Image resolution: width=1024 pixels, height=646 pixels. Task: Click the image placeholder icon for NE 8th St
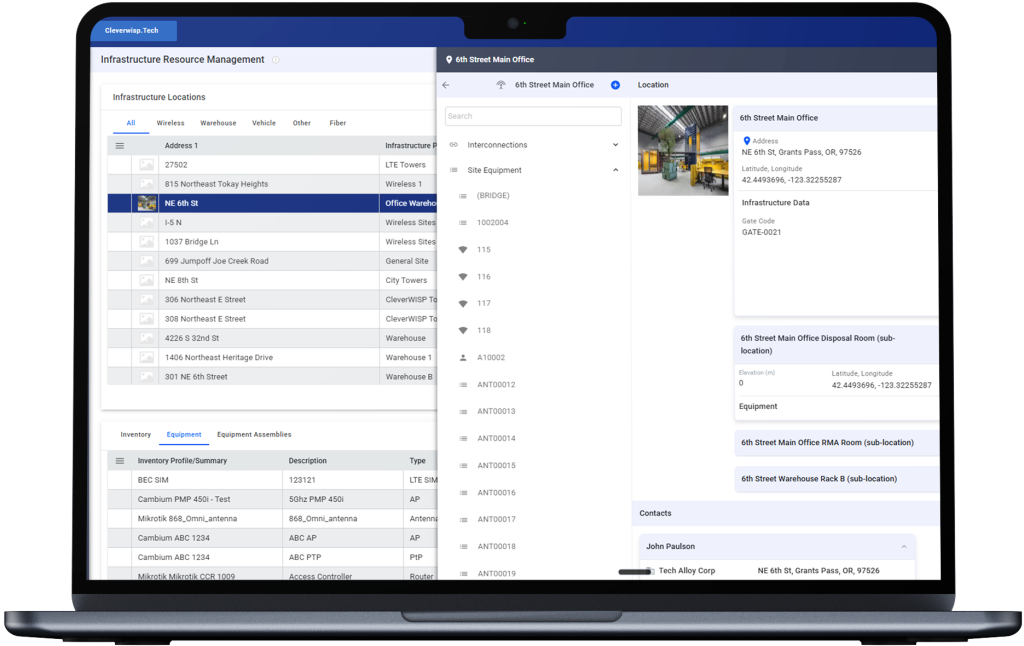tap(146, 280)
